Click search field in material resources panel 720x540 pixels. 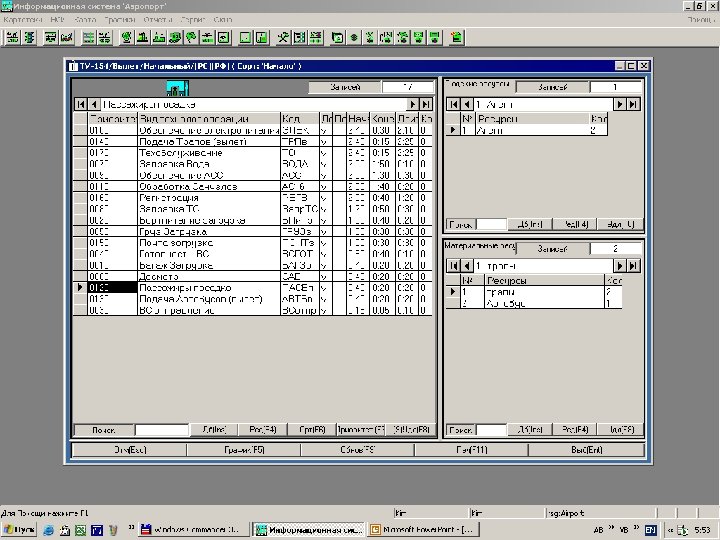point(491,430)
